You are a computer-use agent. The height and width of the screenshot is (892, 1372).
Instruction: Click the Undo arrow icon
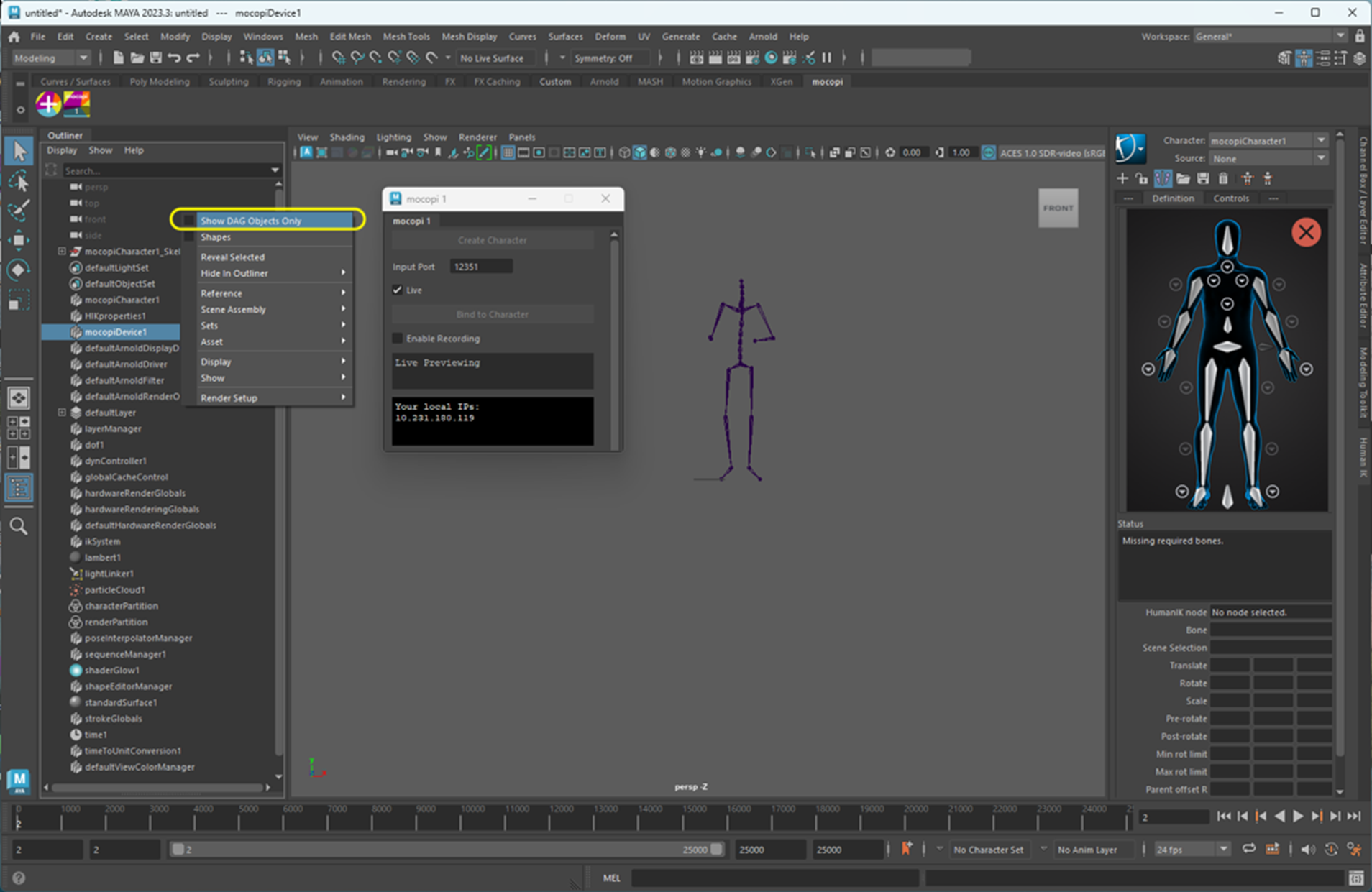pos(174,58)
